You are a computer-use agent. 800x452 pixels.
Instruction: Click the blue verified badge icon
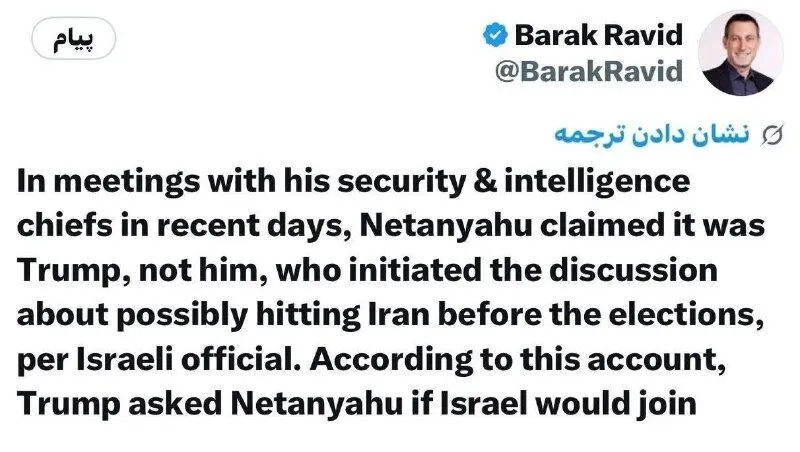(495, 35)
